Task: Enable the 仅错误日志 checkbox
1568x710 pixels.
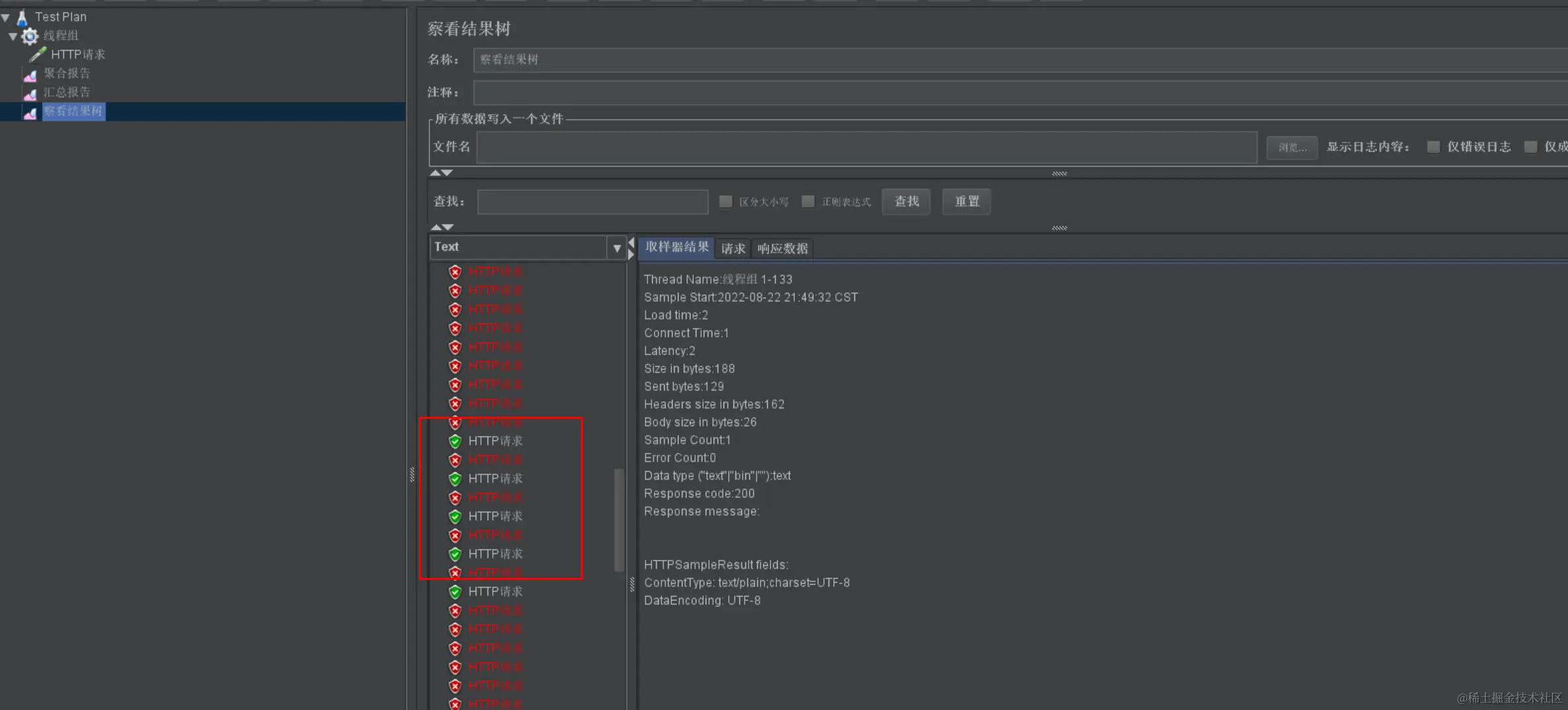Action: (x=1433, y=147)
